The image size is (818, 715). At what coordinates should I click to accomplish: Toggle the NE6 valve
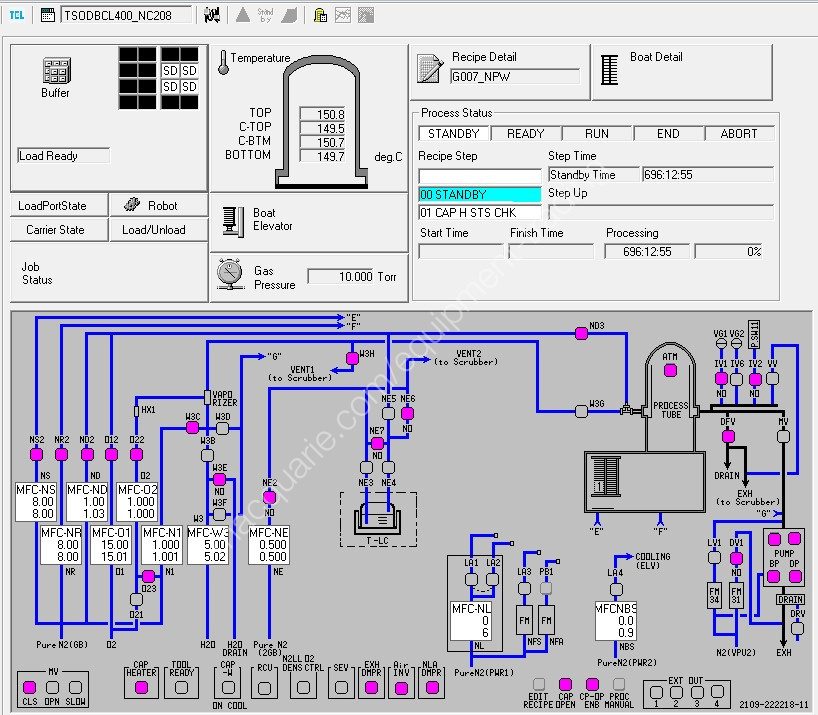[407, 413]
